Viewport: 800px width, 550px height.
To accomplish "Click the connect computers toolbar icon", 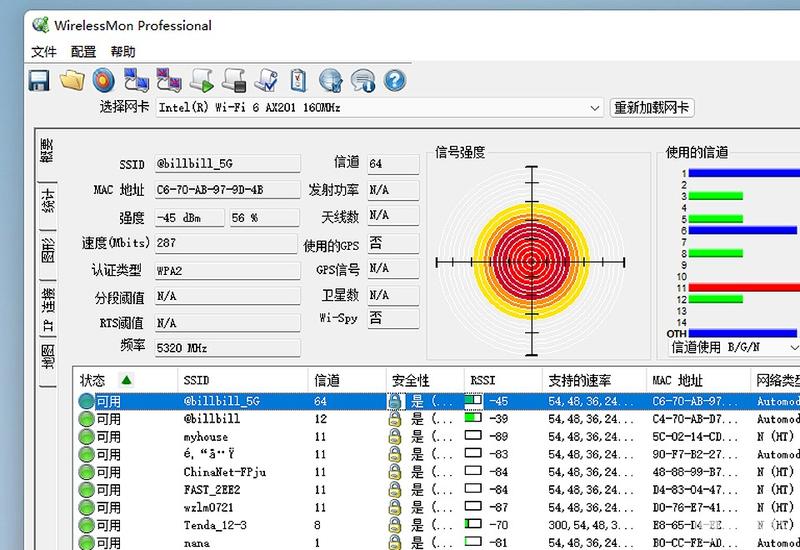I will (136, 80).
